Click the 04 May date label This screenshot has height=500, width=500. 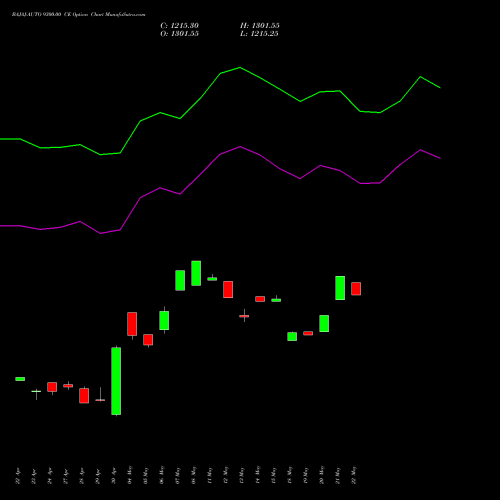tap(130, 475)
